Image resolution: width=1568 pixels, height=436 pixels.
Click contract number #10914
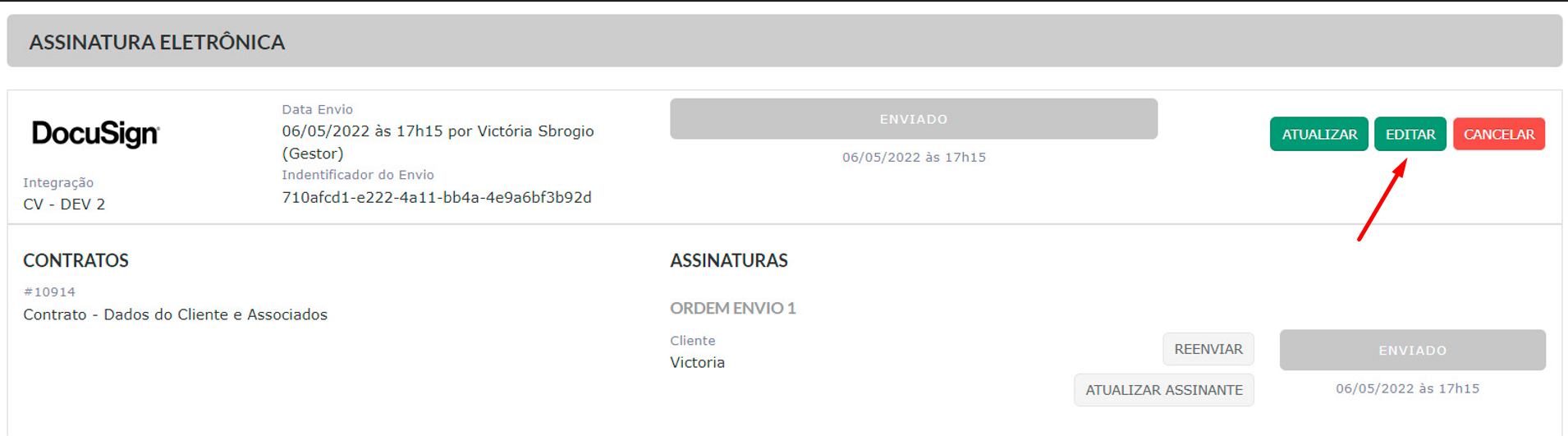(49, 291)
